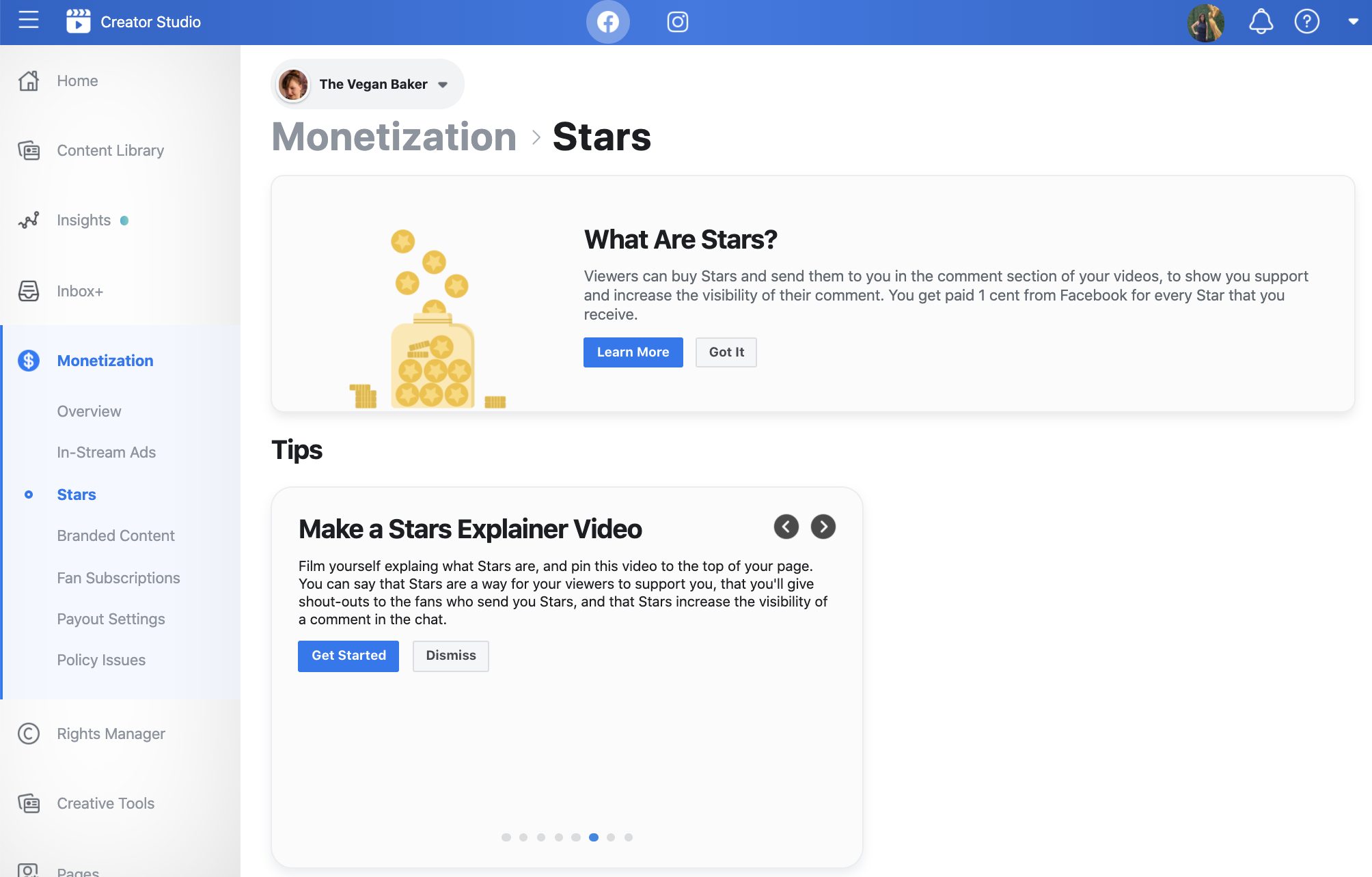Viewport: 1372px width, 877px height.
Task: Open Content Library section
Action: click(111, 150)
